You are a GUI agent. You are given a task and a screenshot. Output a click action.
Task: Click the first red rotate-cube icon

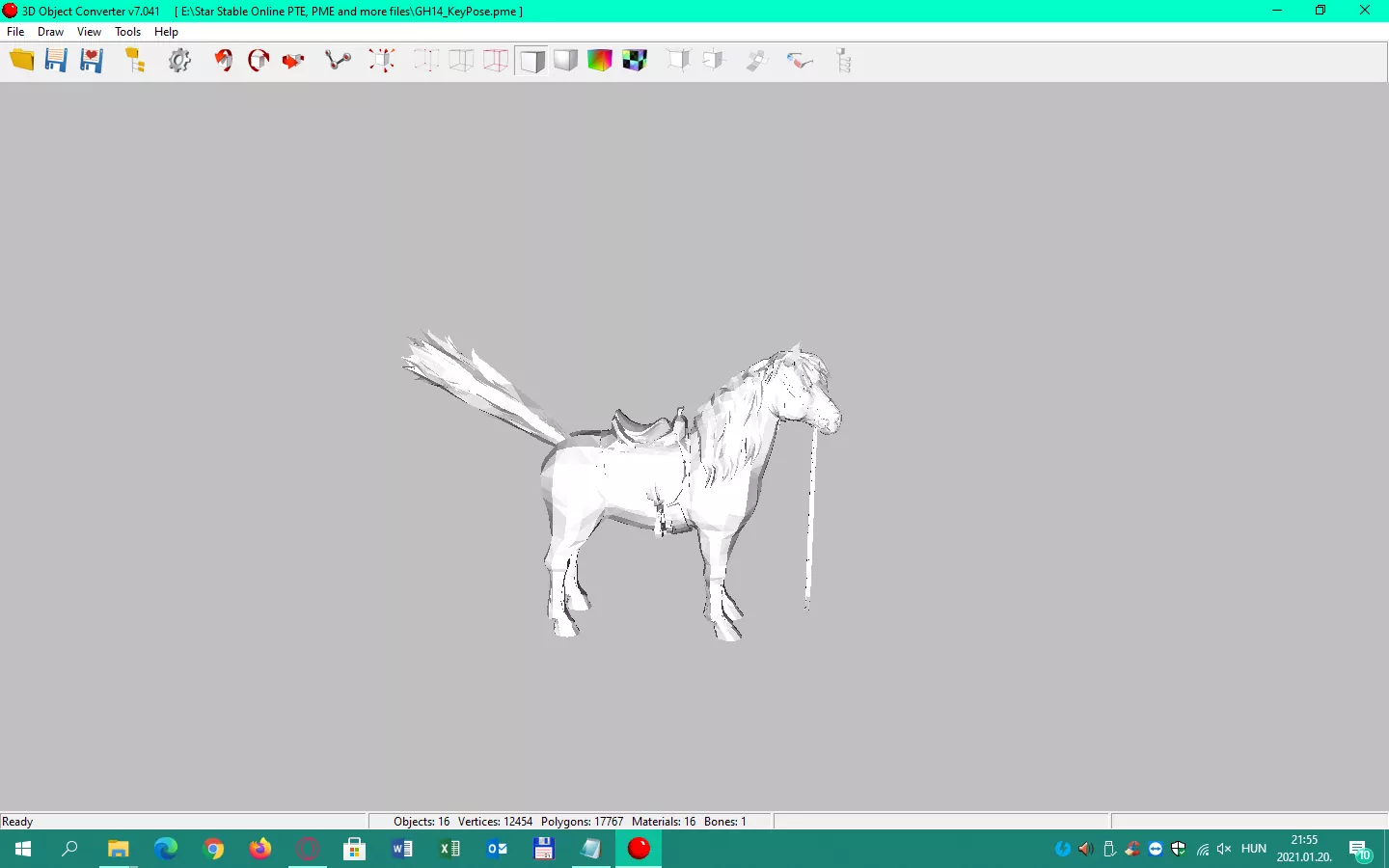[x=224, y=61]
